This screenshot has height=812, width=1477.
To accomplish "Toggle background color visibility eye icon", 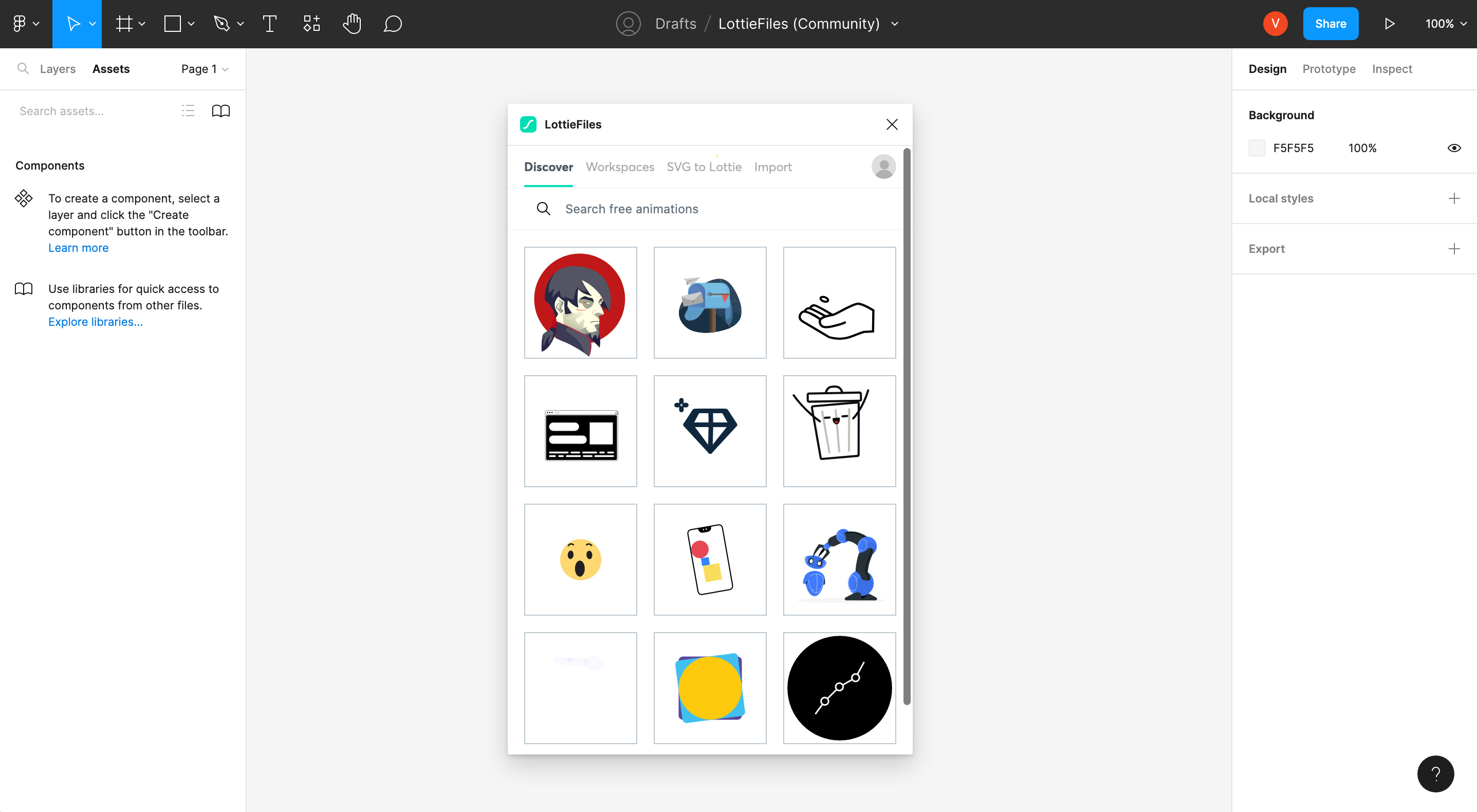I will coord(1454,148).
